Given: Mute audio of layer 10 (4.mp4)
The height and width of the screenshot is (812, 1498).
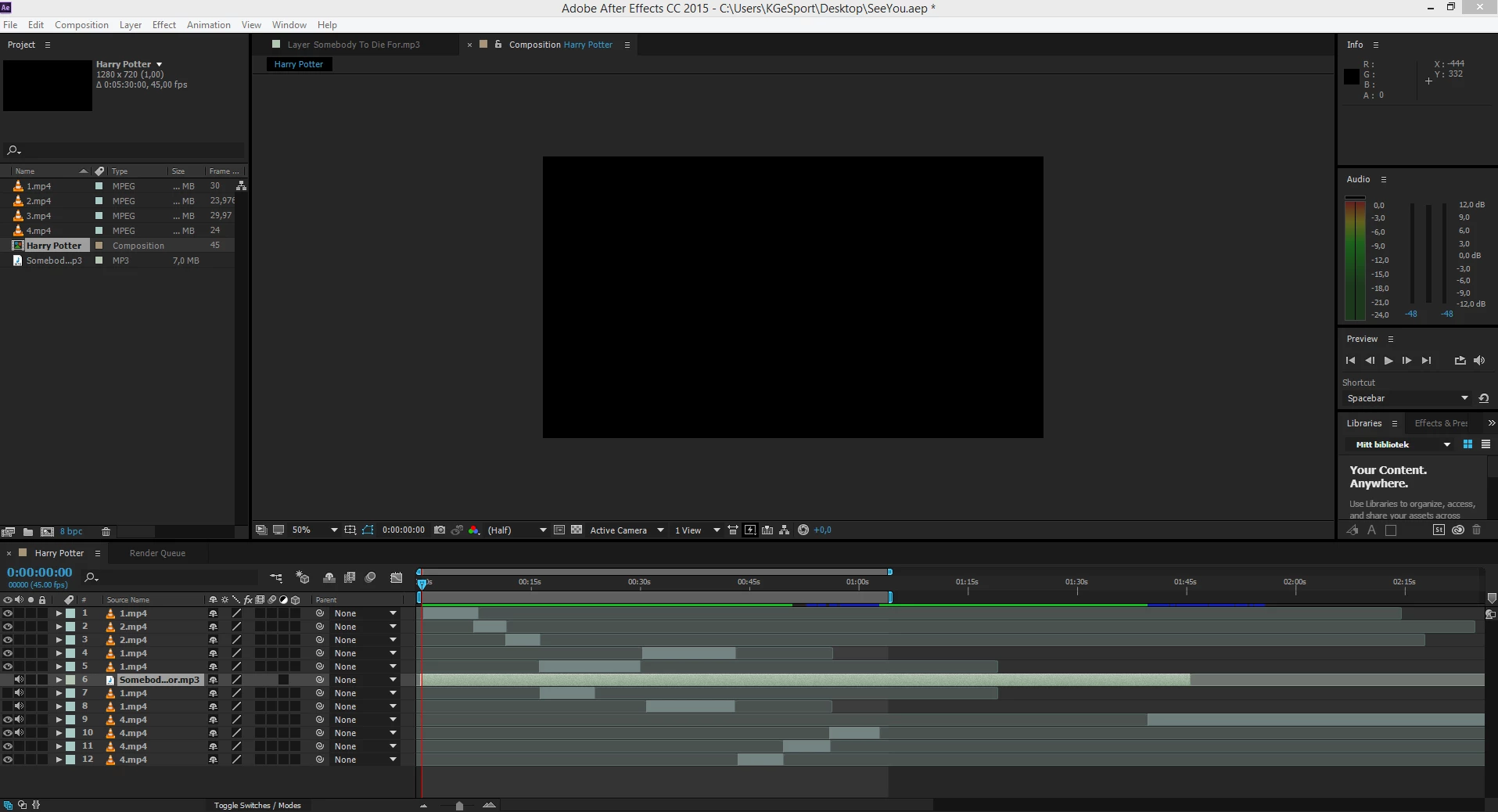Looking at the screenshot, I should 19,733.
